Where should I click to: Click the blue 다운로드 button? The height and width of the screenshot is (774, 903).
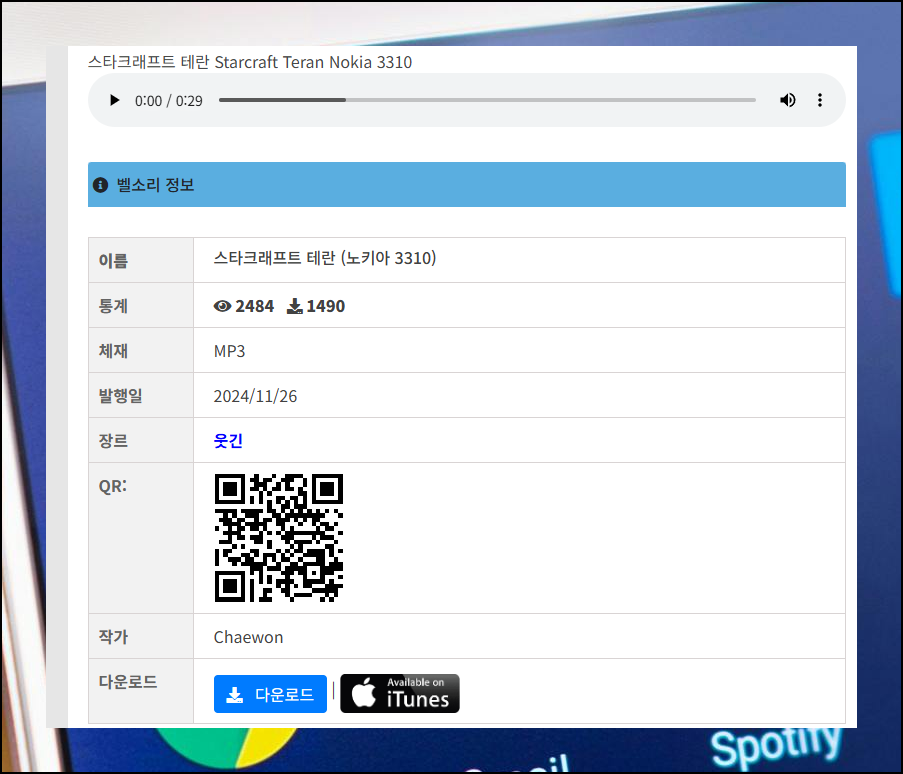270,694
